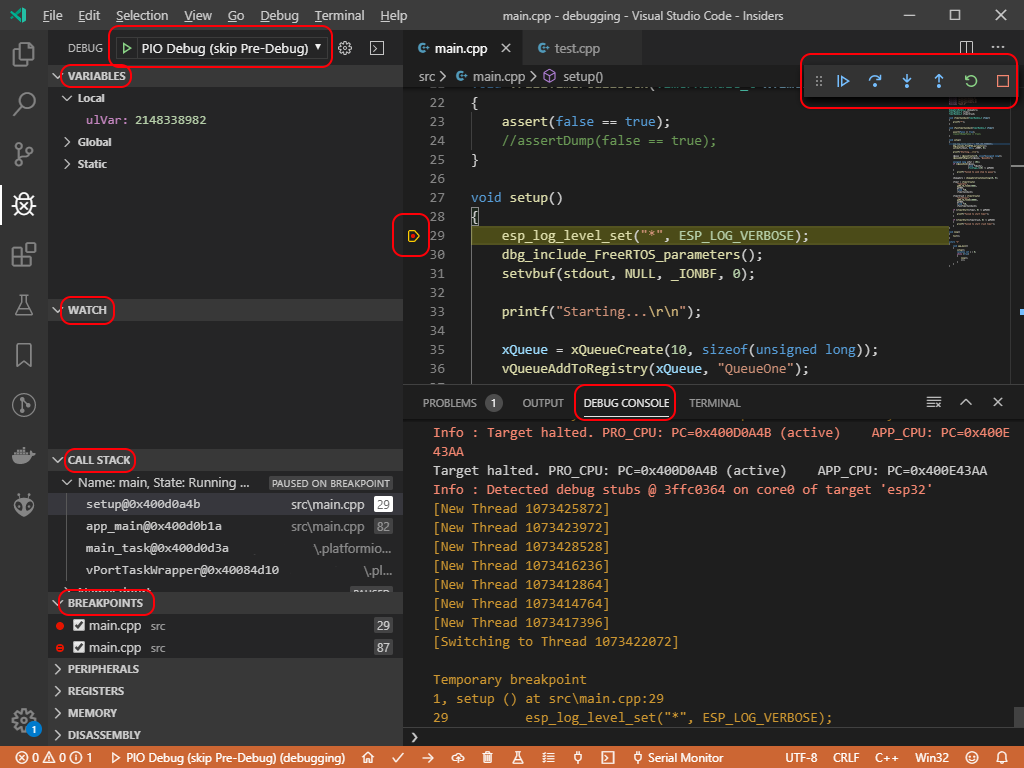Click UTF-8 encoding in the status bar

800,757
